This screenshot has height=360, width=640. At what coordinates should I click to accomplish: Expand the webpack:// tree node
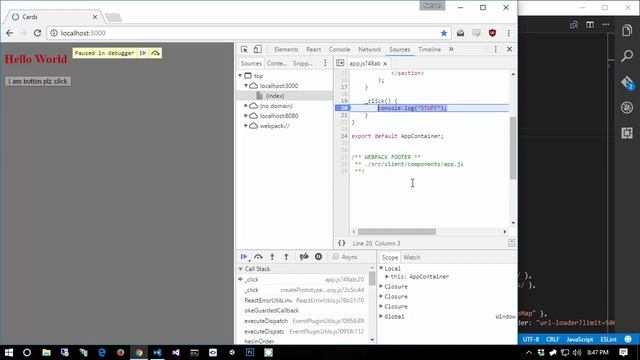click(x=246, y=126)
